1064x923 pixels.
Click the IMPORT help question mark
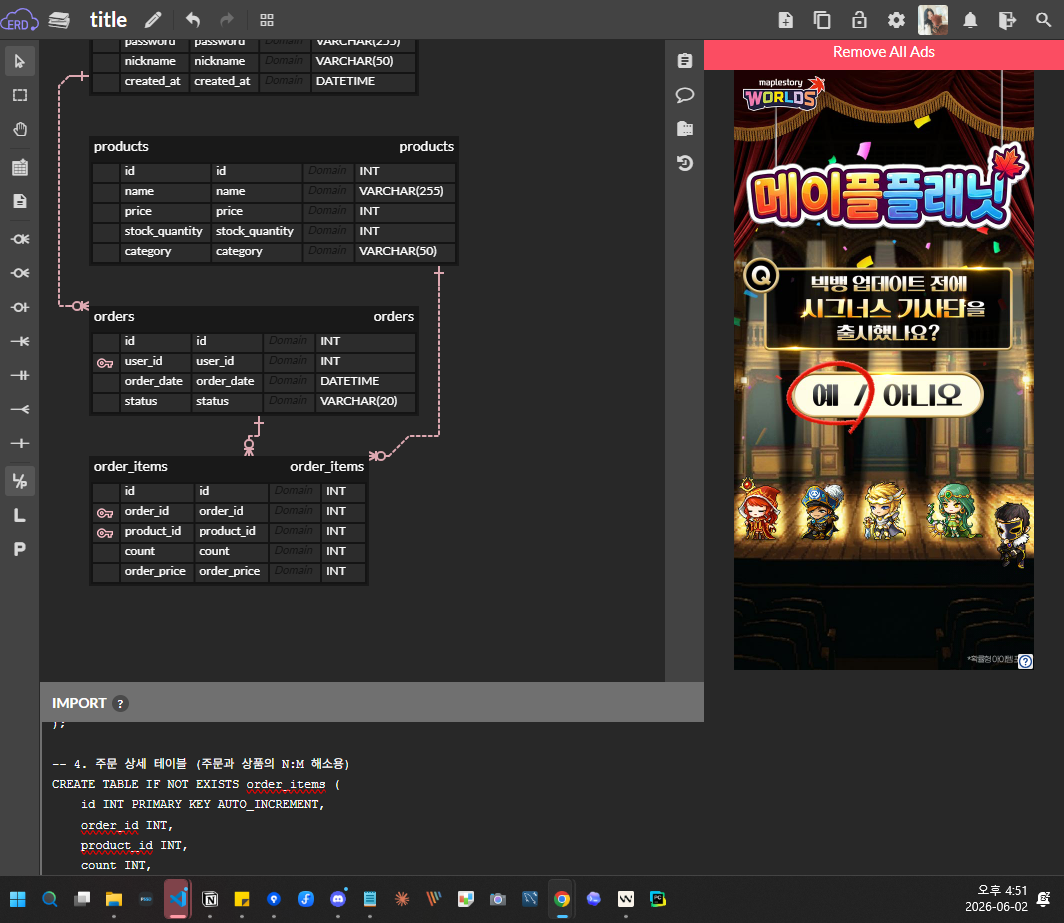pyautogui.click(x=120, y=704)
